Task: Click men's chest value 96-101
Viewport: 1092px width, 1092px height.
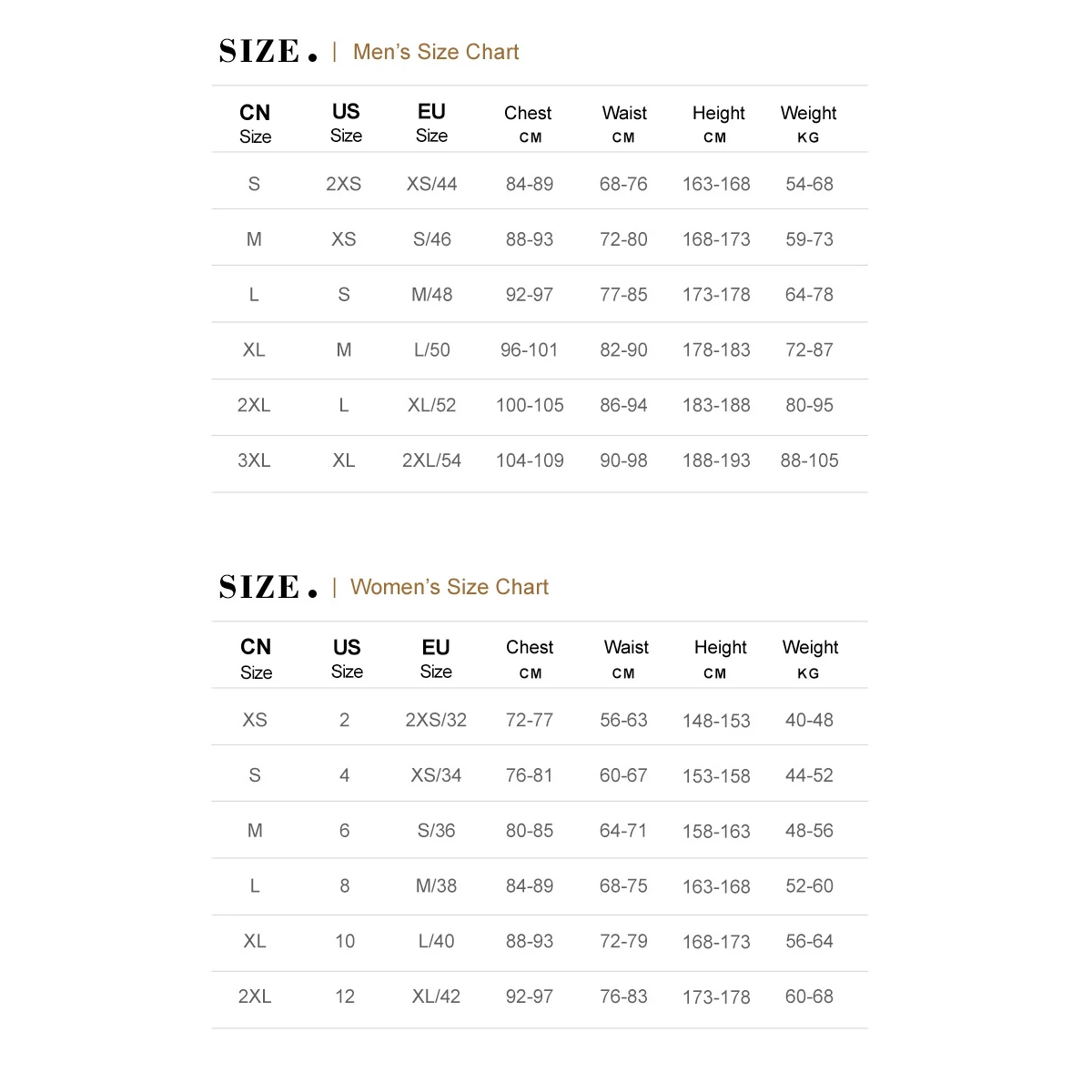Action: [x=529, y=349]
